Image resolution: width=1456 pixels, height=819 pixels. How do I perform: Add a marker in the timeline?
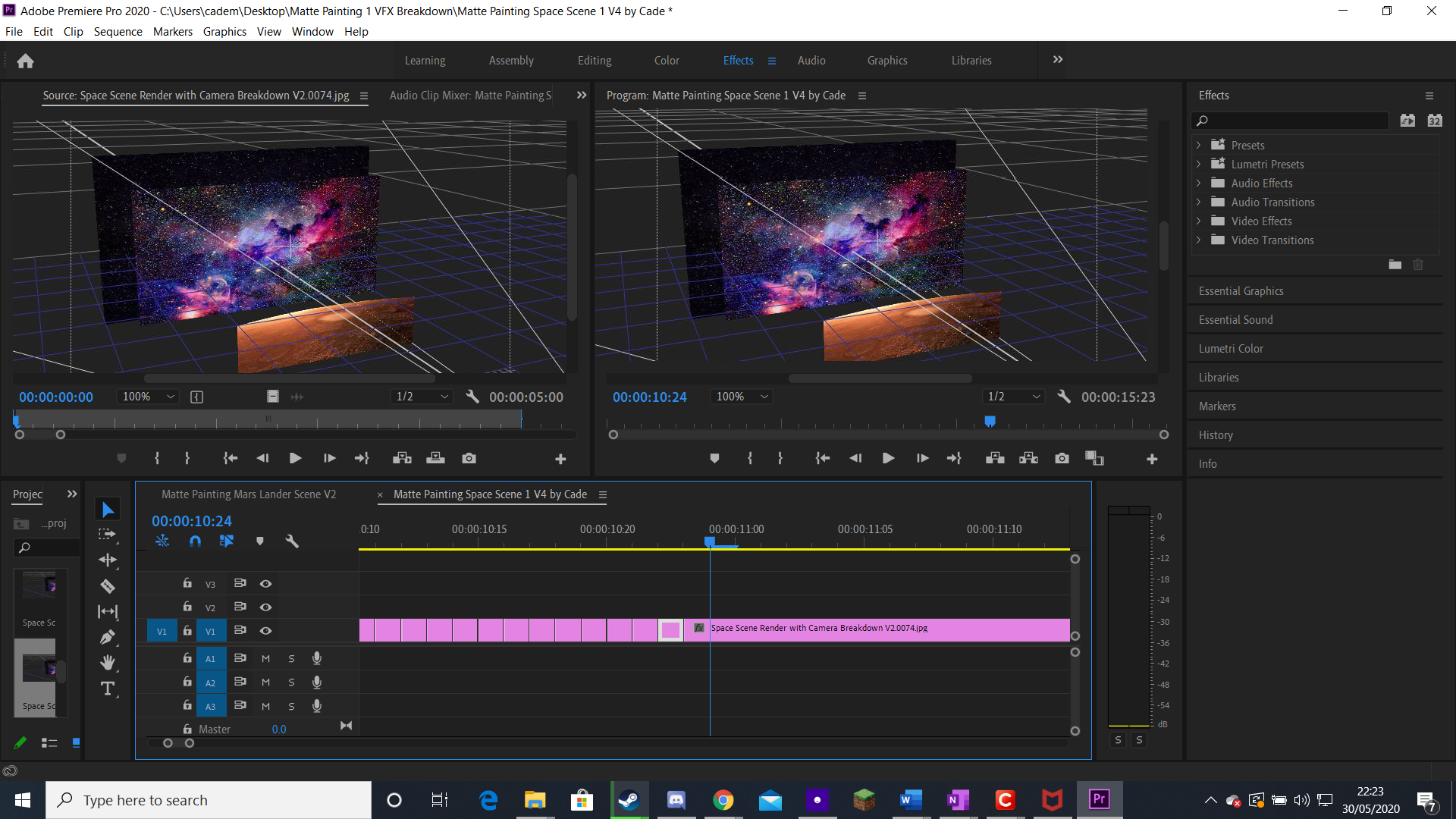click(260, 541)
